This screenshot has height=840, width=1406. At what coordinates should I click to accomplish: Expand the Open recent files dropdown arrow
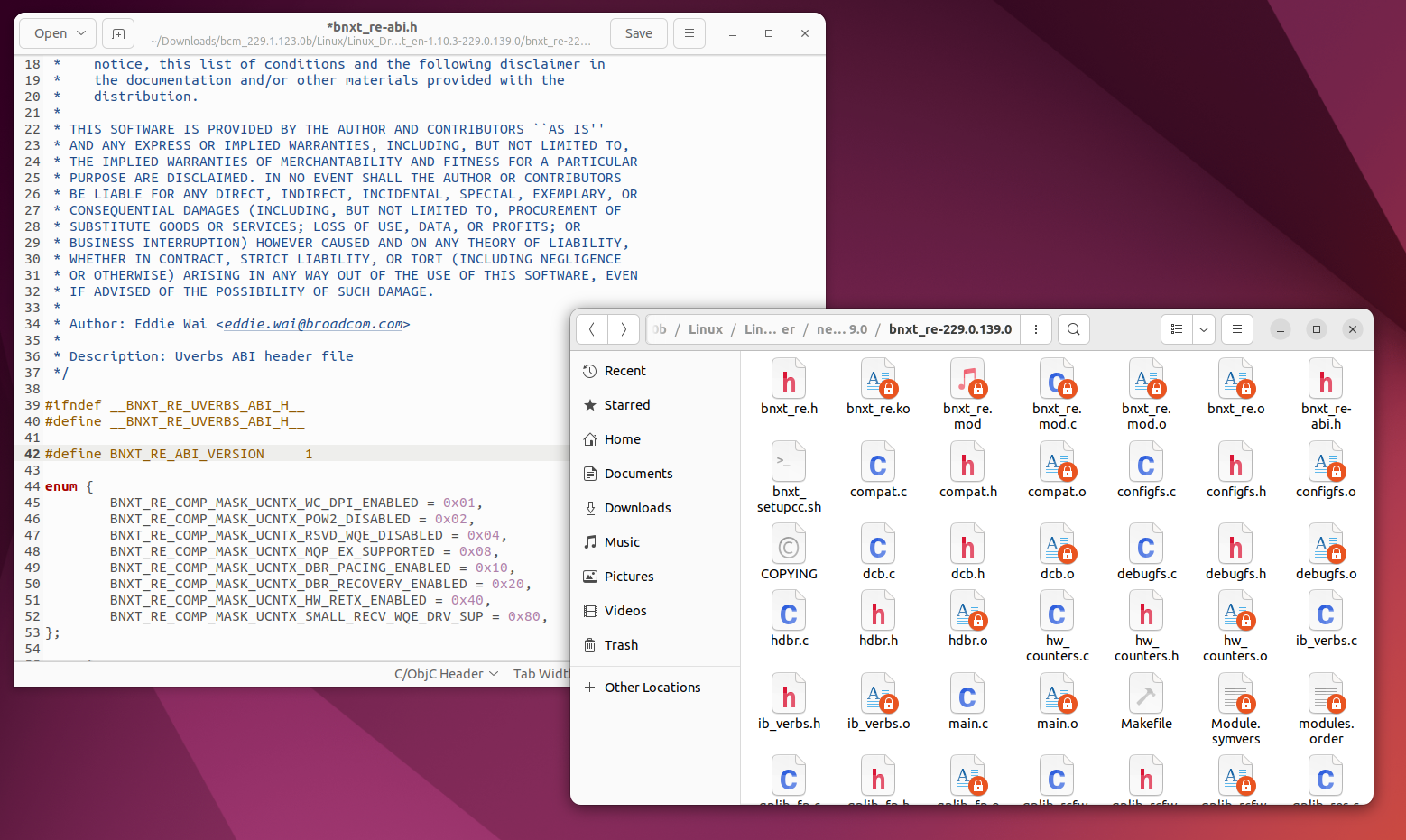point(80,33)
